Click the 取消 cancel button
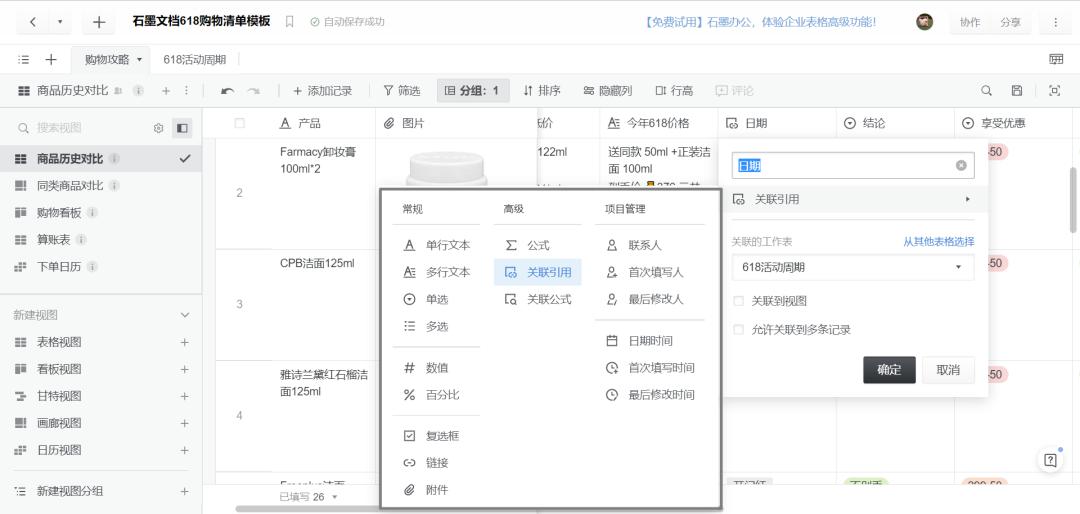 pyautogui.click(x=948, y=370)
